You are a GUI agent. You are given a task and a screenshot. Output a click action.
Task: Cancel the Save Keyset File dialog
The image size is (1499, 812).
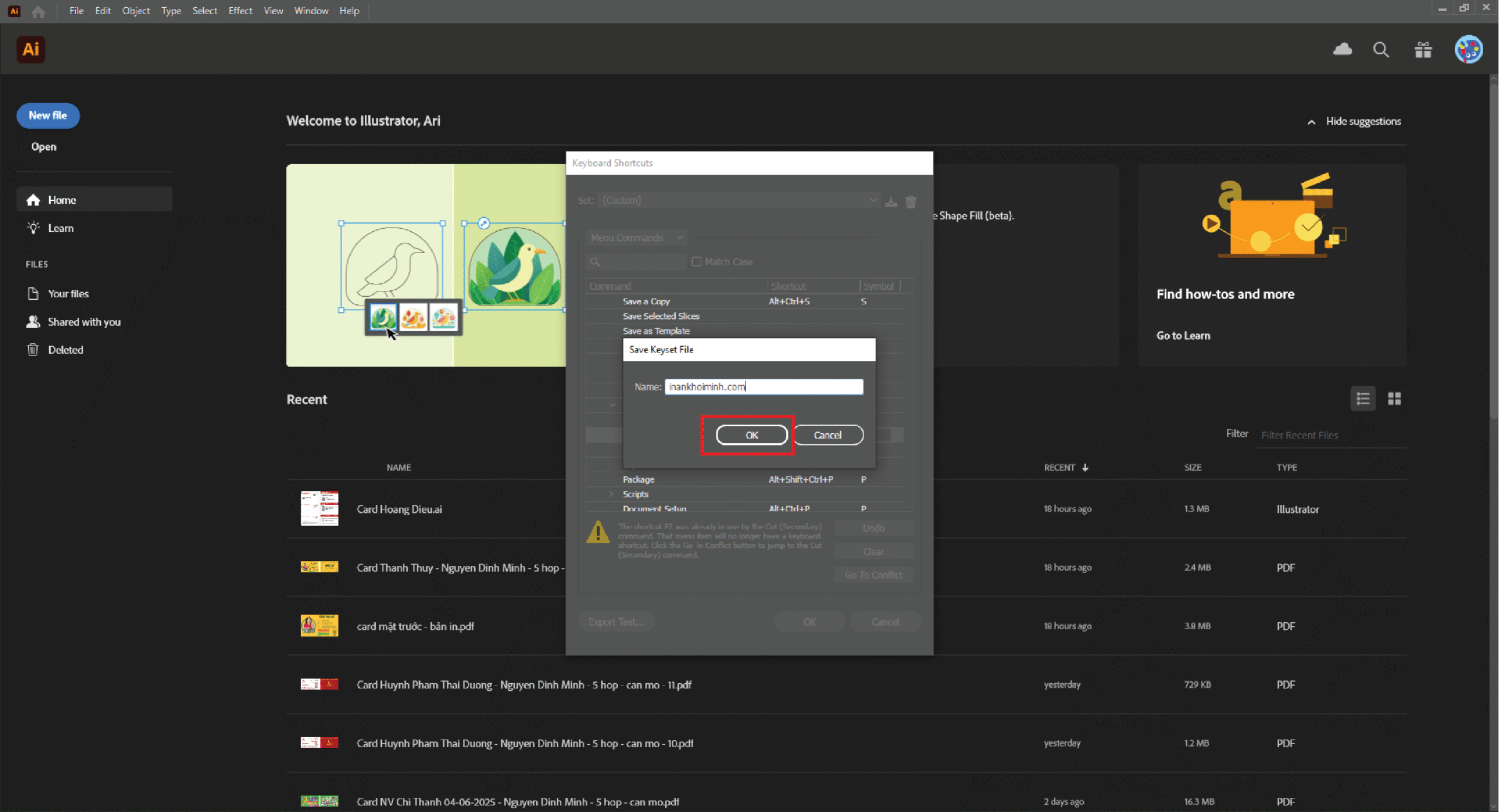828,435
